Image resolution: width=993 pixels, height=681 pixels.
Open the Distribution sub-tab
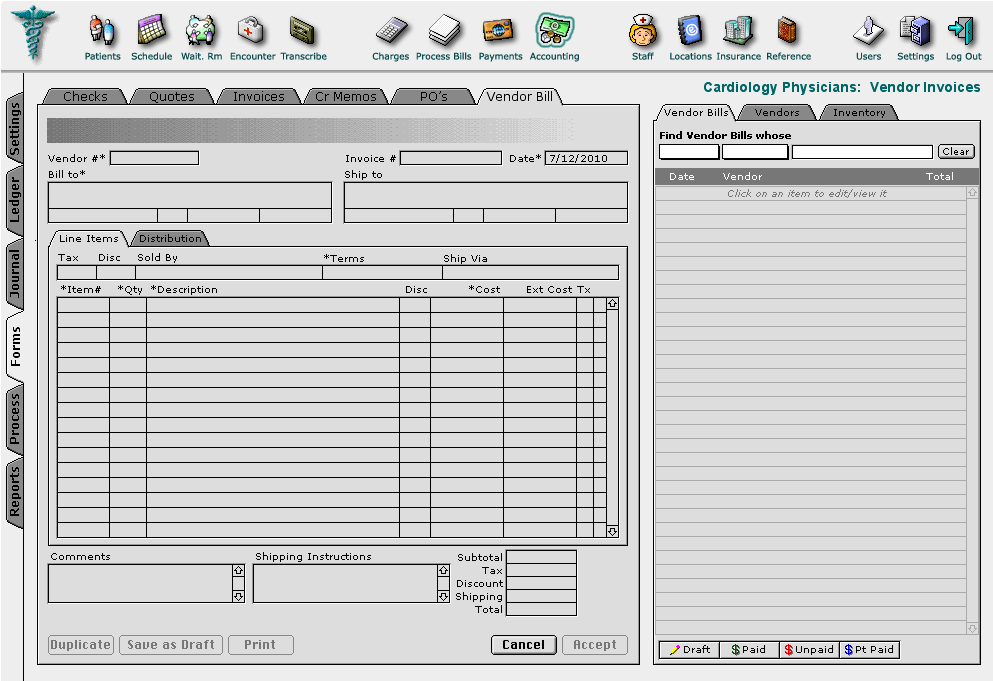point(170,238)
